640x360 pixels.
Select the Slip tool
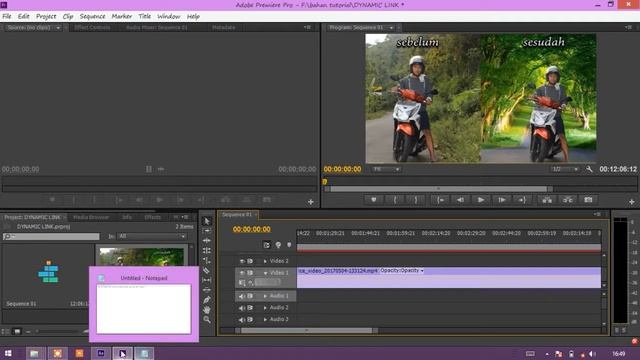point(207,280)
